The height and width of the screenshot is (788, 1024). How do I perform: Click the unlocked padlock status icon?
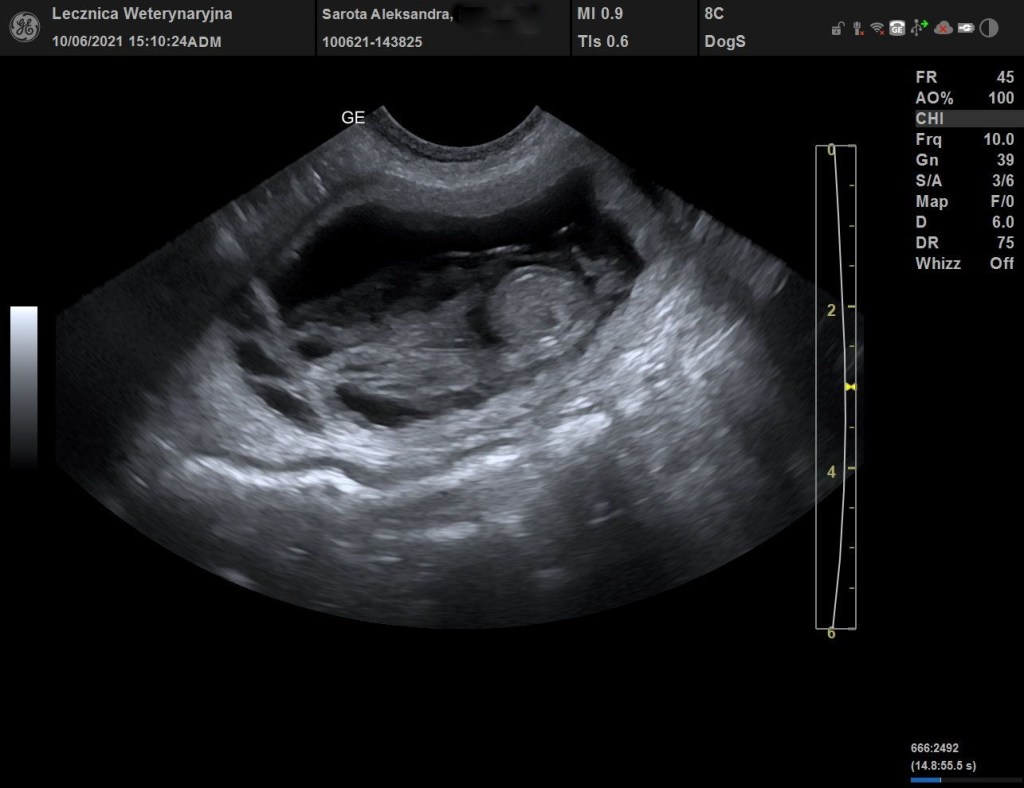click(836, 29)
